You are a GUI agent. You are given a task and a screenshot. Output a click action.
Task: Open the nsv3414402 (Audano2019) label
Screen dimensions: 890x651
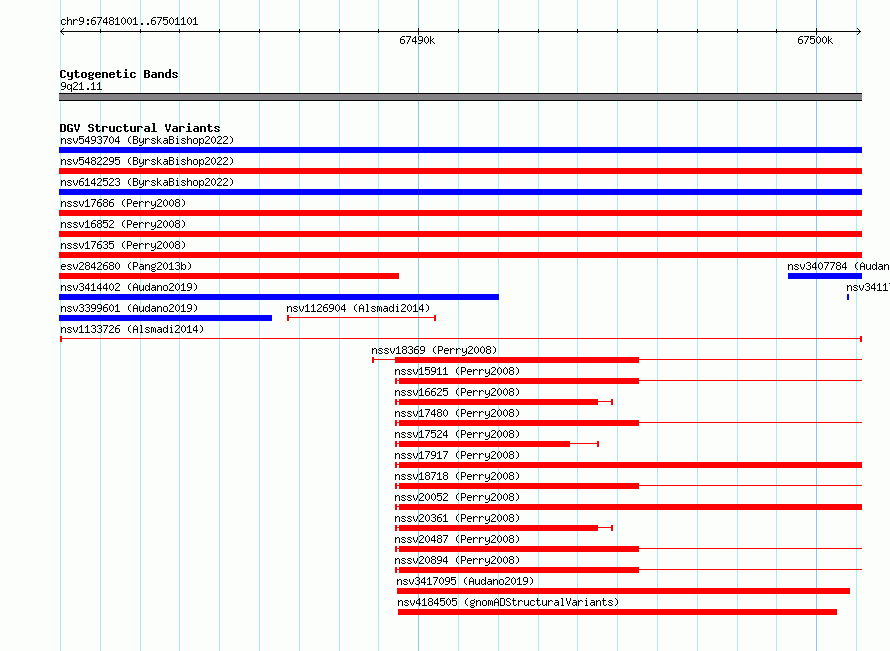pyautogui.click(x=129, y=287)
